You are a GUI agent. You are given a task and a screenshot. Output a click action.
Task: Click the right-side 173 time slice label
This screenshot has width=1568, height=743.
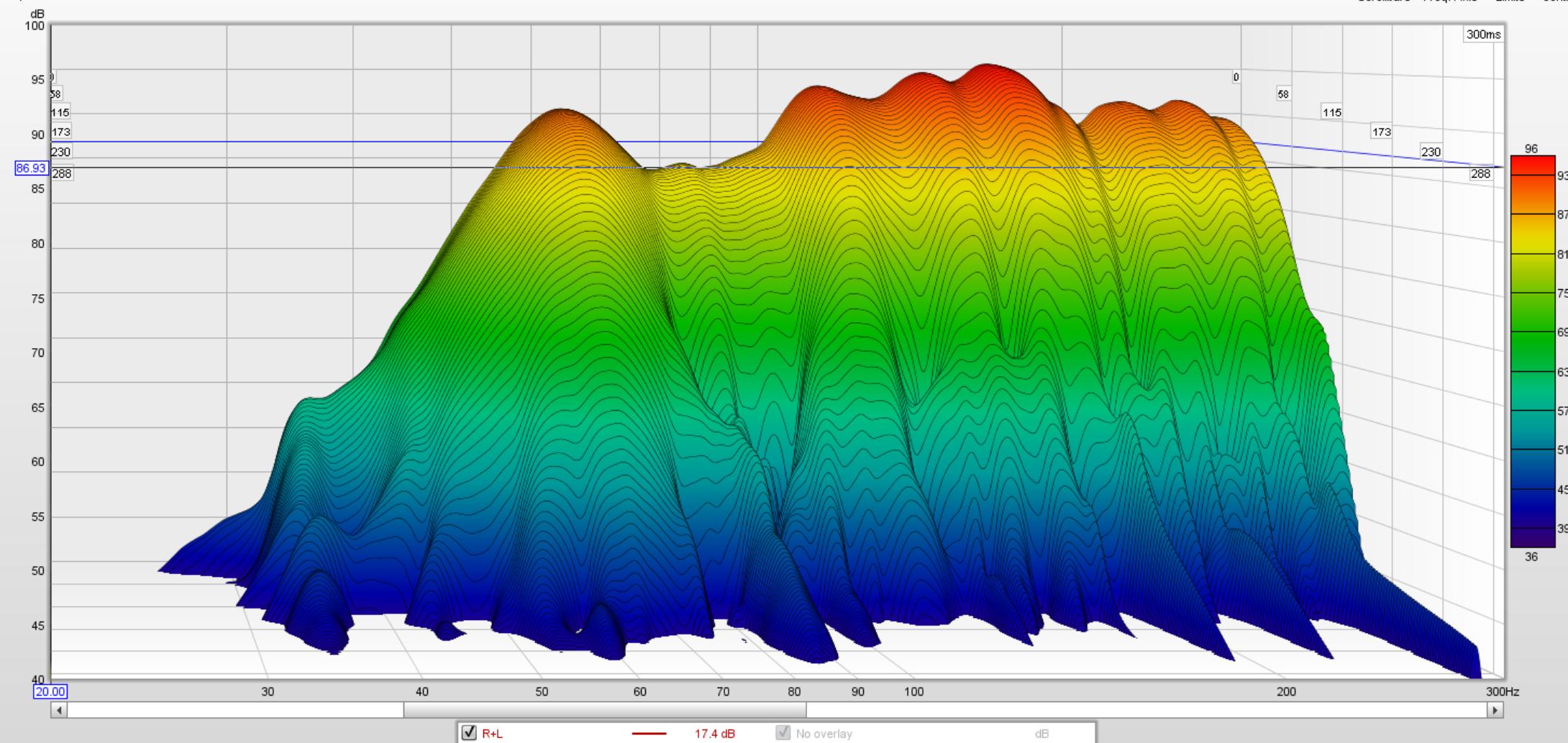click(x=1382, y=132)
